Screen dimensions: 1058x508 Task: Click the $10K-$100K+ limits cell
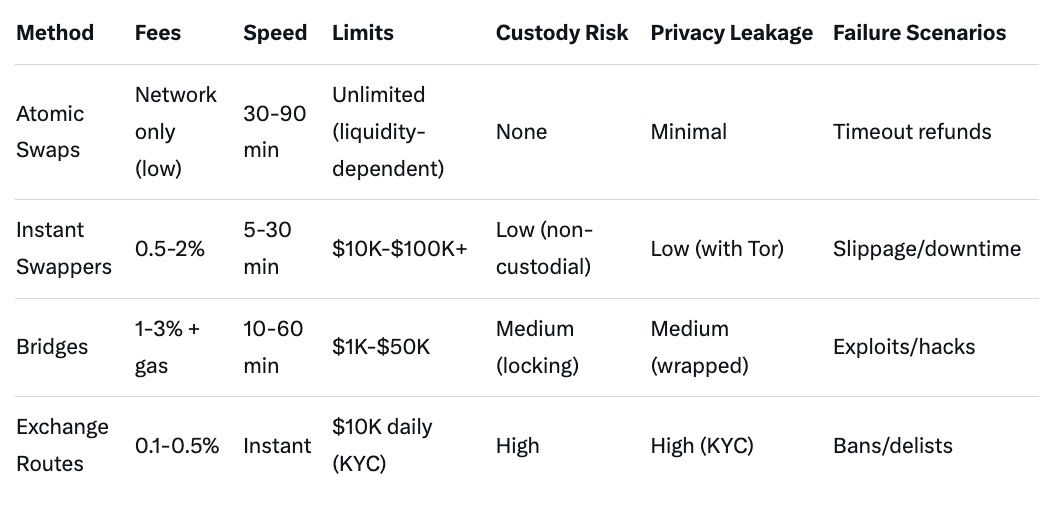(x=400, y=248)
